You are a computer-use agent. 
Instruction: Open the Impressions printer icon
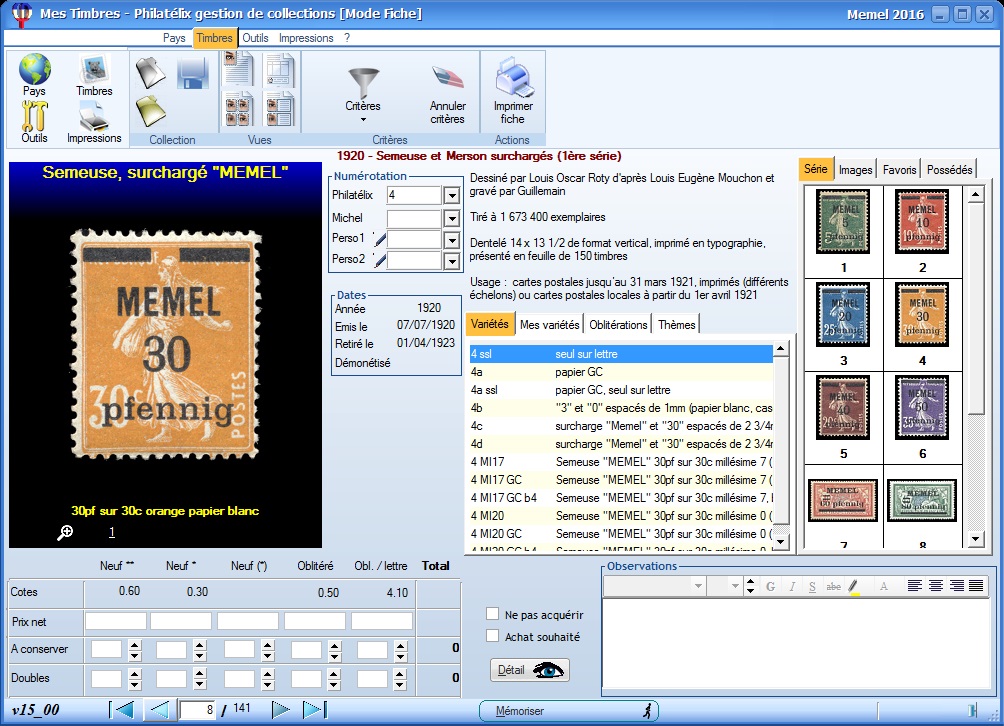[94, 117]
